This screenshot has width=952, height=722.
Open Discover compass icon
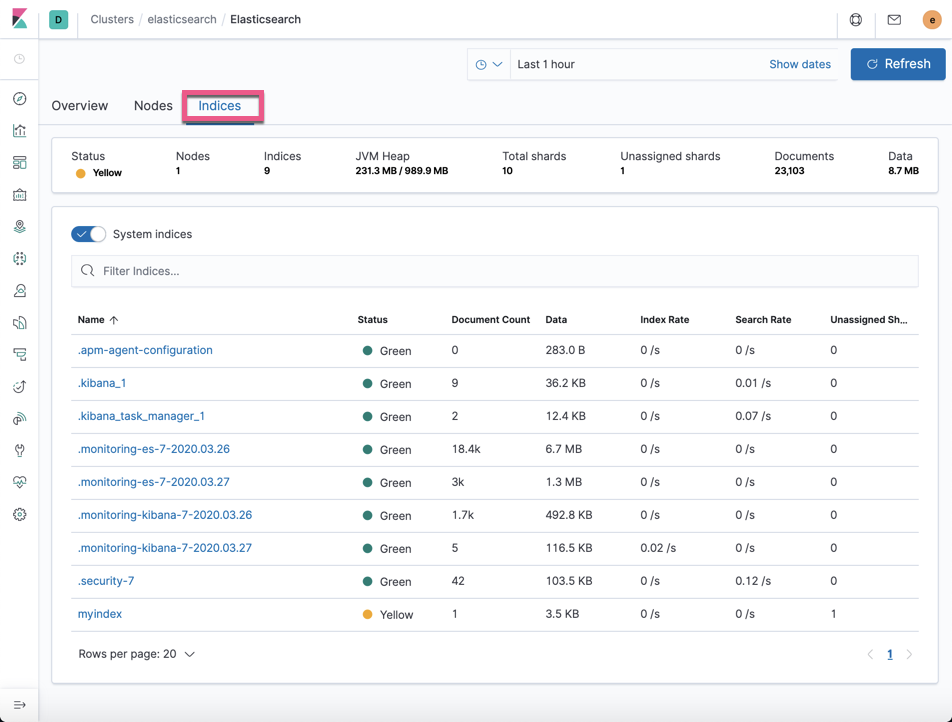point(19,98)
